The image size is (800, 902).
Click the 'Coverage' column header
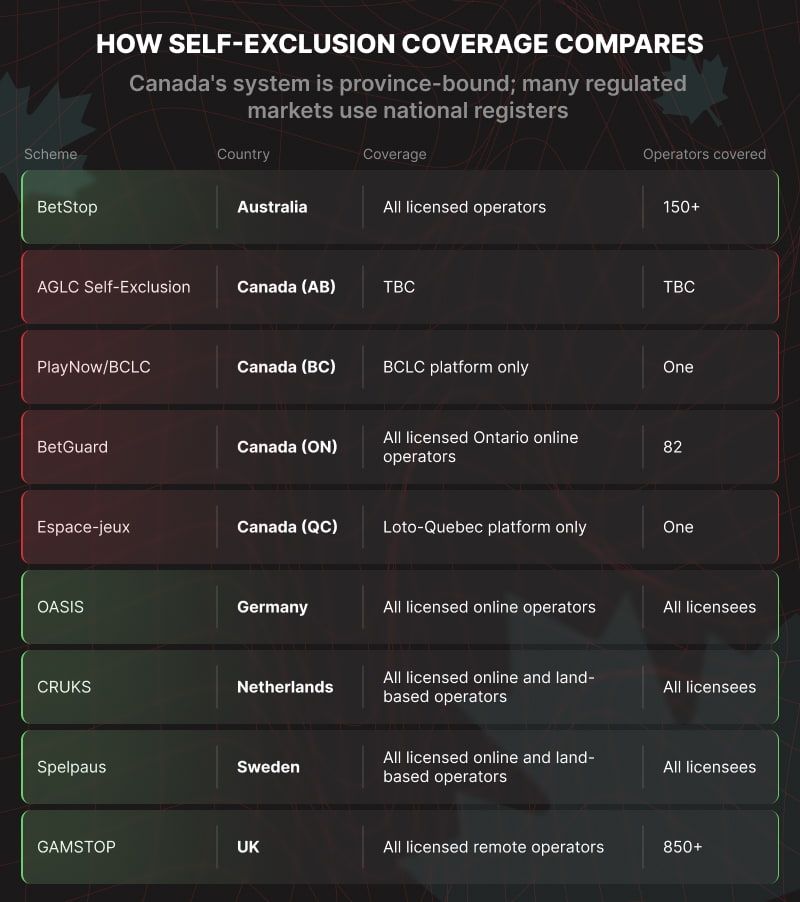tap(395, 154)
